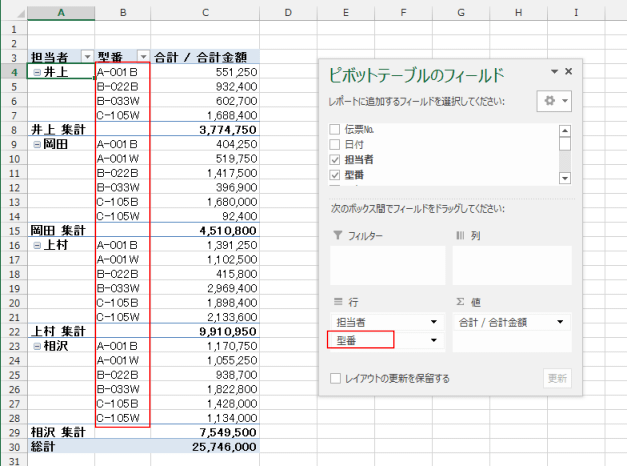Click the empty フィルター drop area
Viewport: 627px width, 466px height.
(387, 265)
